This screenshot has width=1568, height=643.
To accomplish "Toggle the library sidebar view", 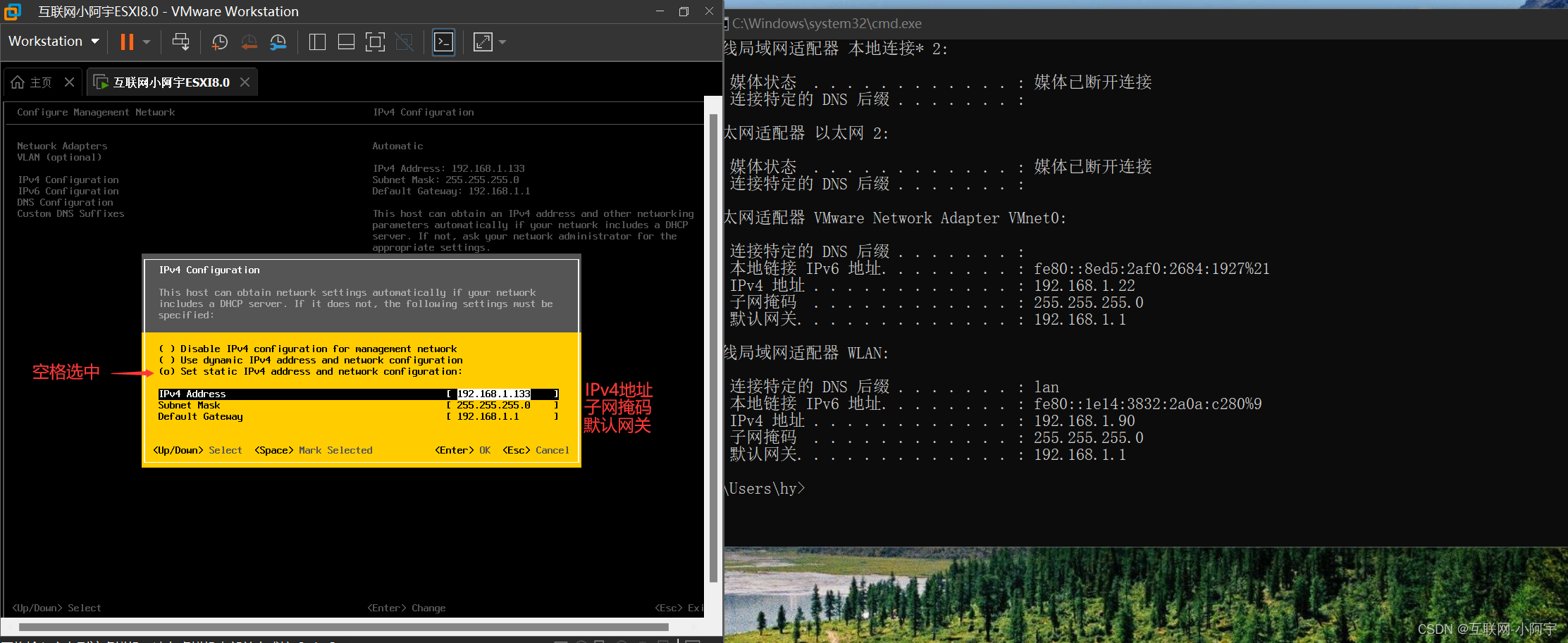I will click(317, 42).
